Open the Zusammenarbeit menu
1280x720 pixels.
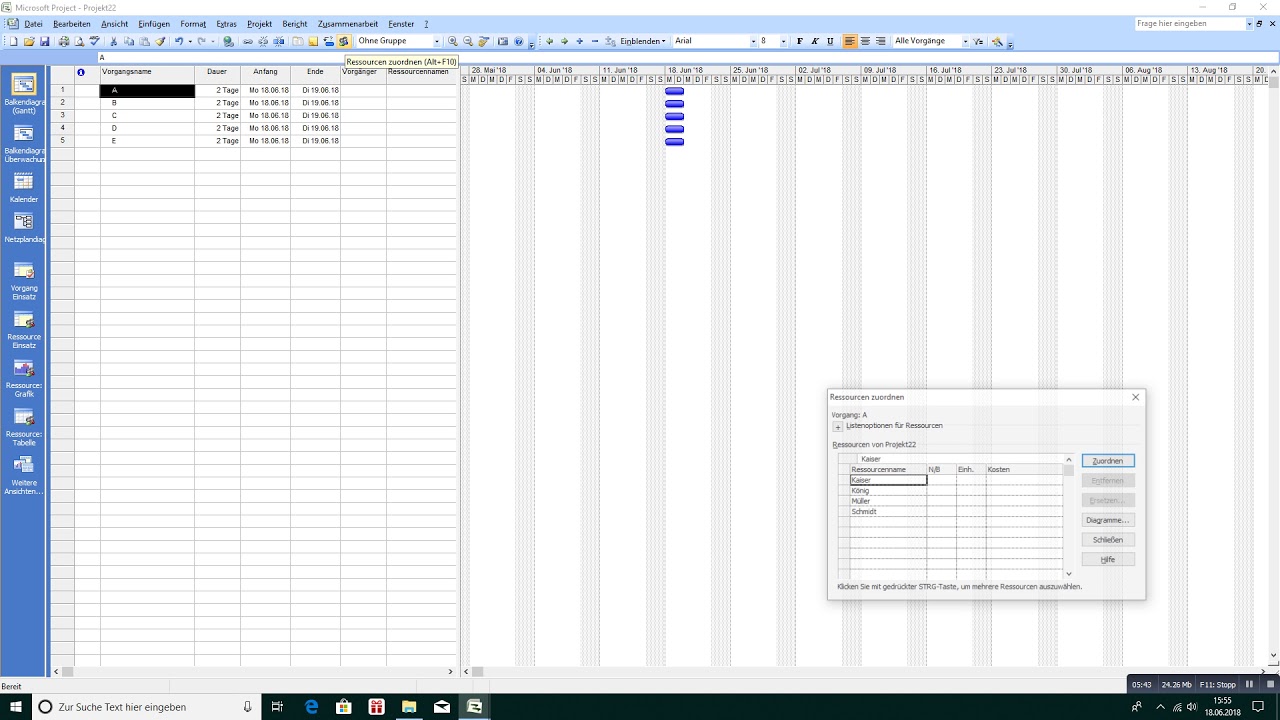[x=348, y=23]
